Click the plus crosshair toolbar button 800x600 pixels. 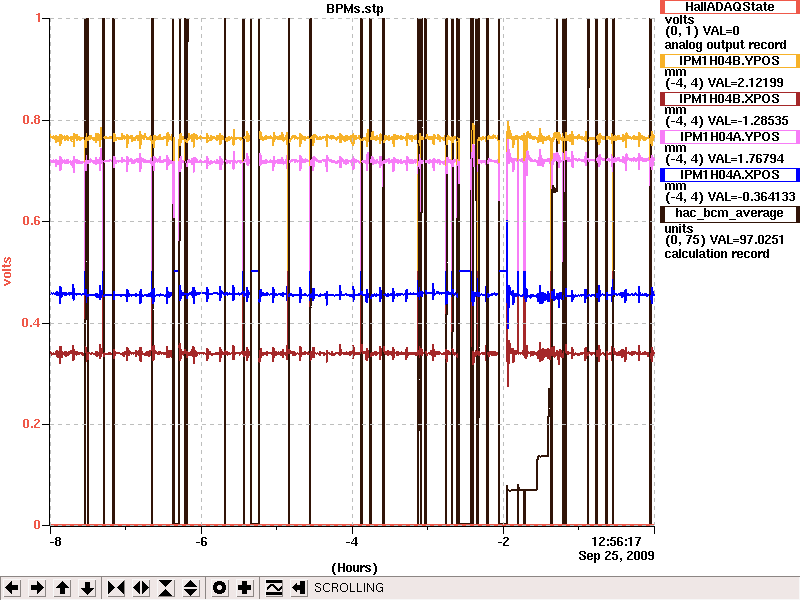click(244, 588)
